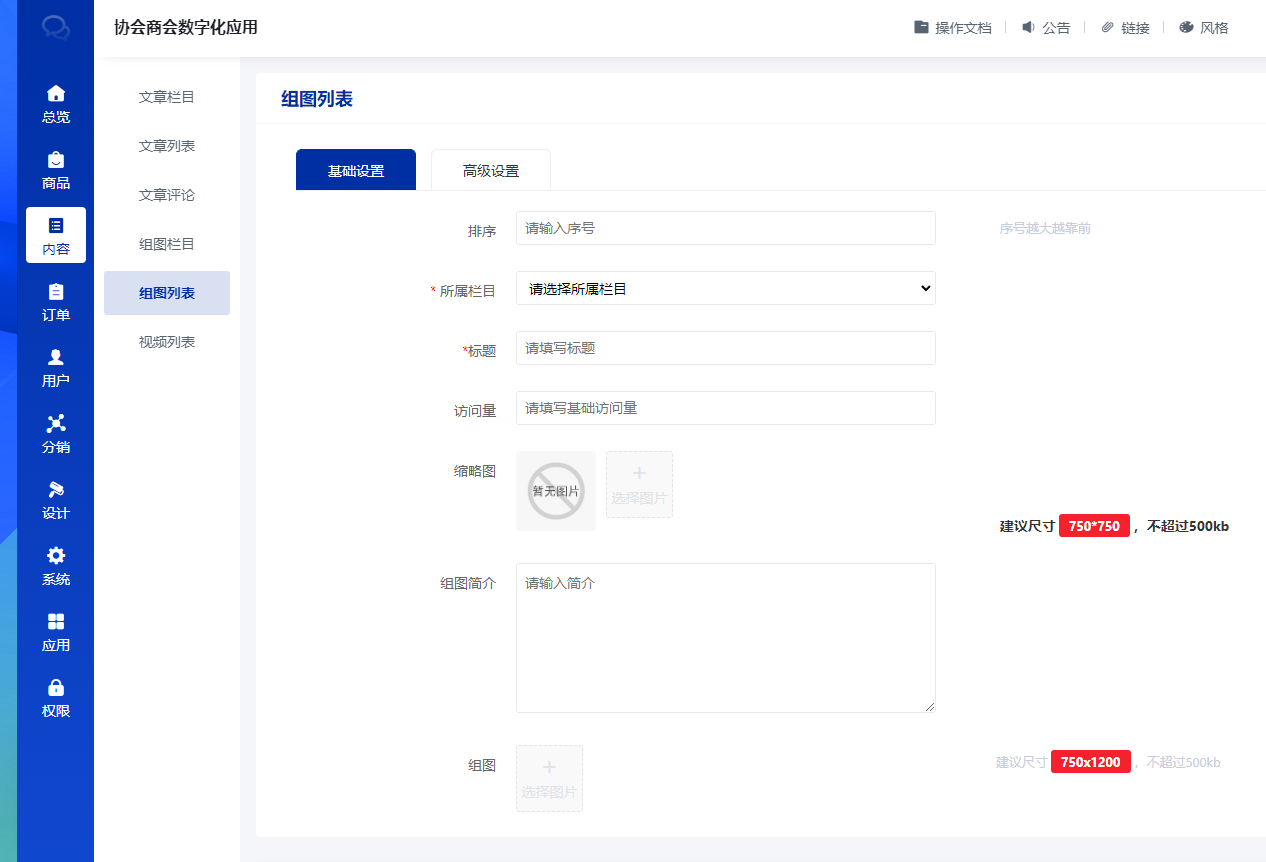Screen dimensions: 1266x862
Task: Open the 用户 person icon
Action: pyautogui.click(x=56, y=358)
